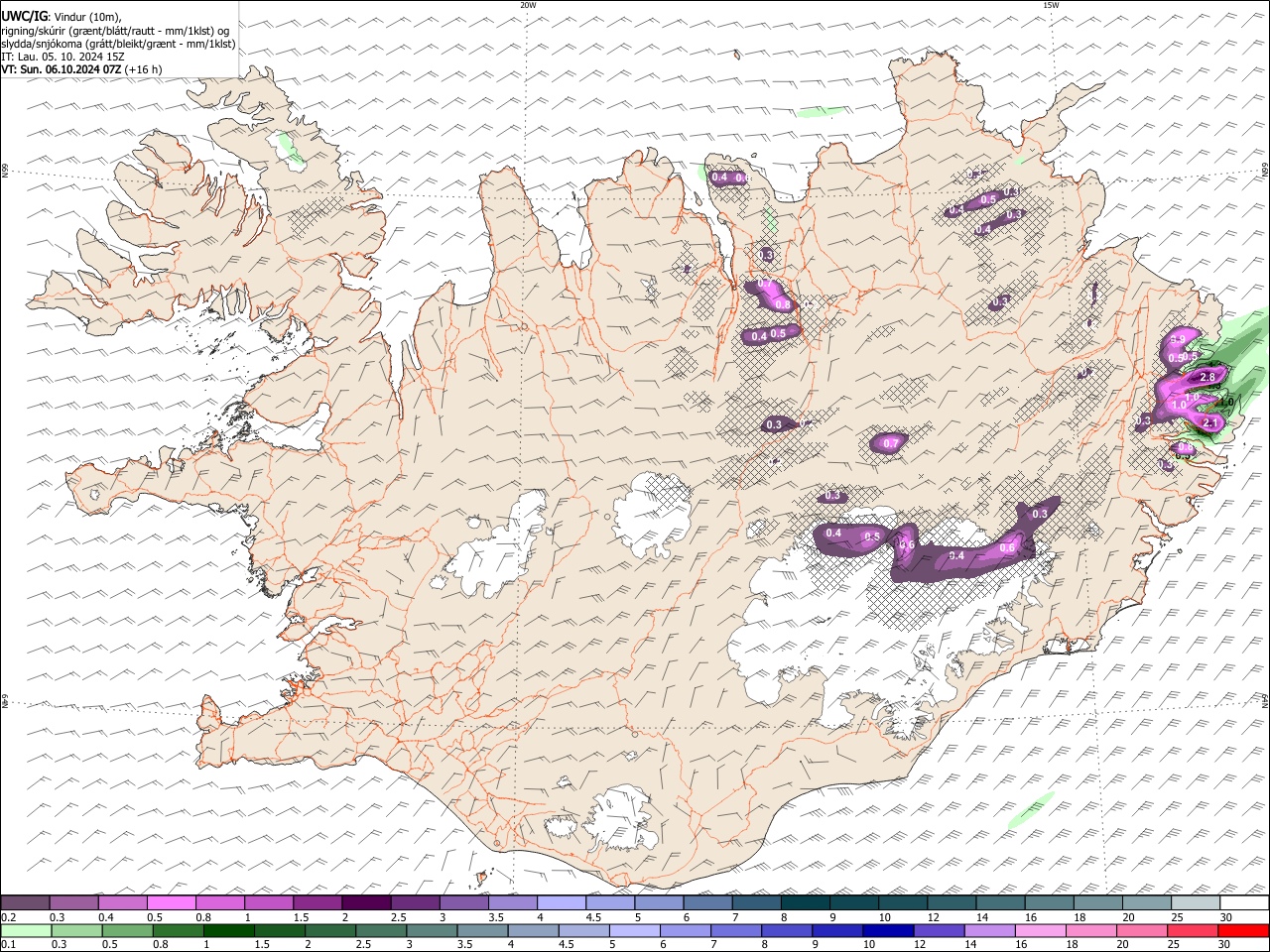Click the upper legend swatch between 0.2 and 0.3
1270x952 pixels.
coord(26,903)
